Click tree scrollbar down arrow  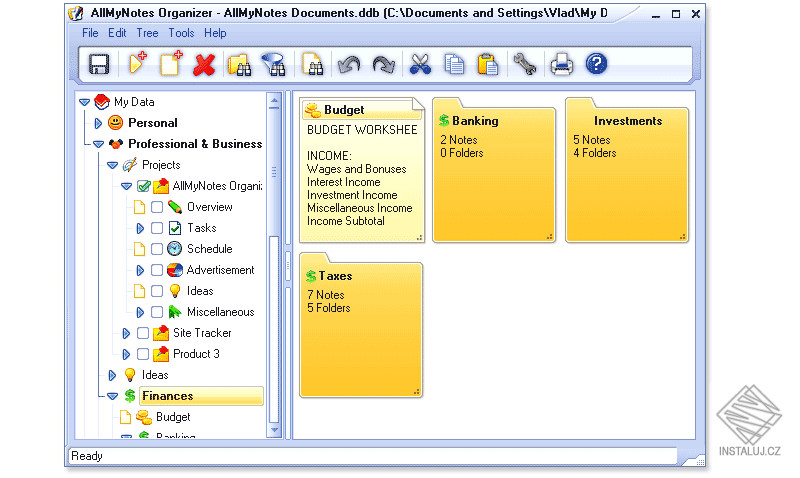274,430
